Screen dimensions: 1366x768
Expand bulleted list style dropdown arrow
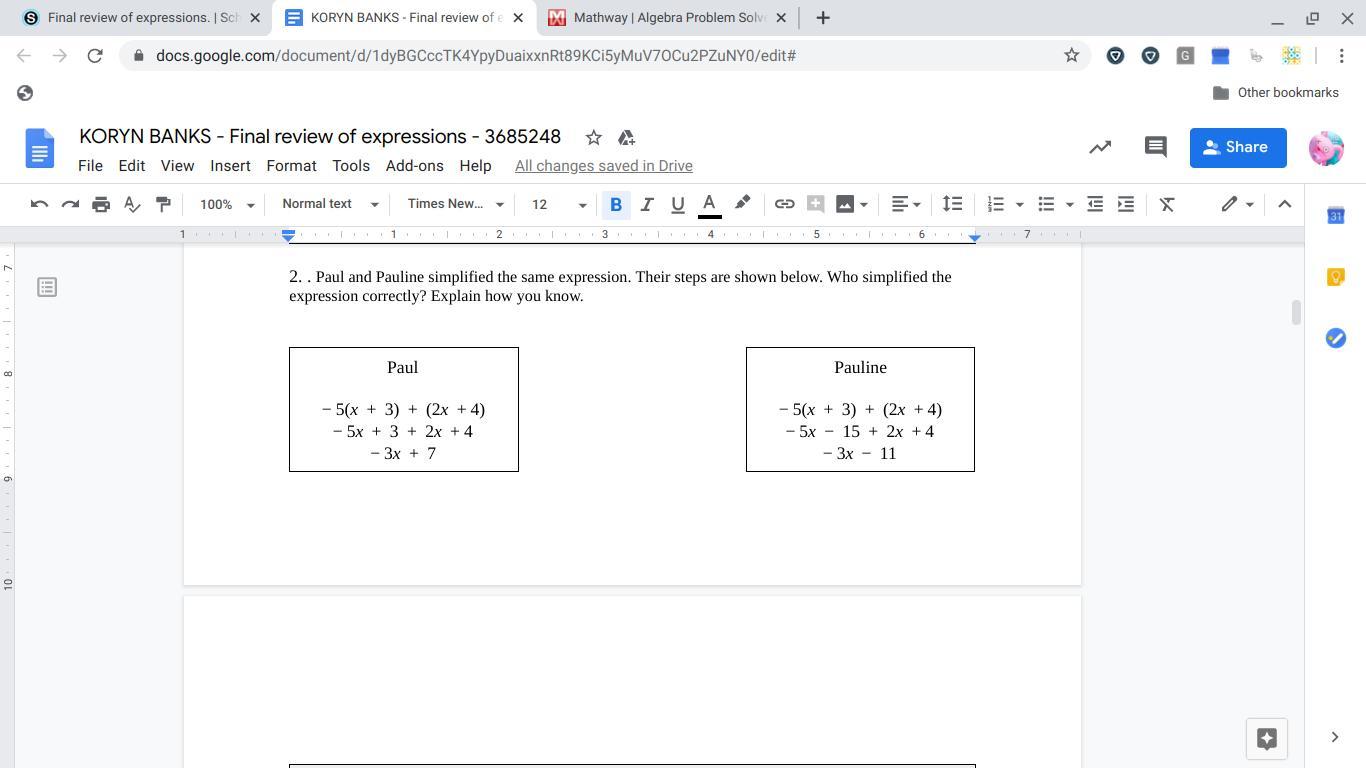point(1069,205)
